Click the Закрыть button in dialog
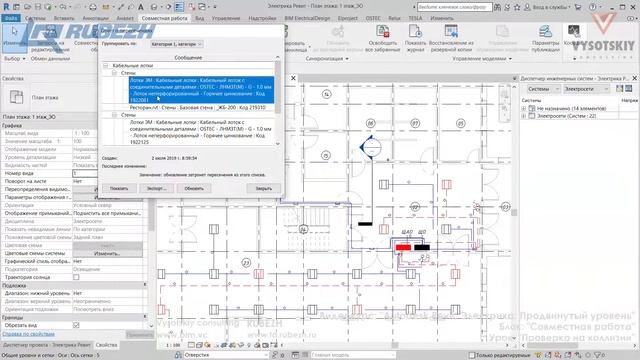The height and width of the screenshot is (360, 640). point(264,188)
